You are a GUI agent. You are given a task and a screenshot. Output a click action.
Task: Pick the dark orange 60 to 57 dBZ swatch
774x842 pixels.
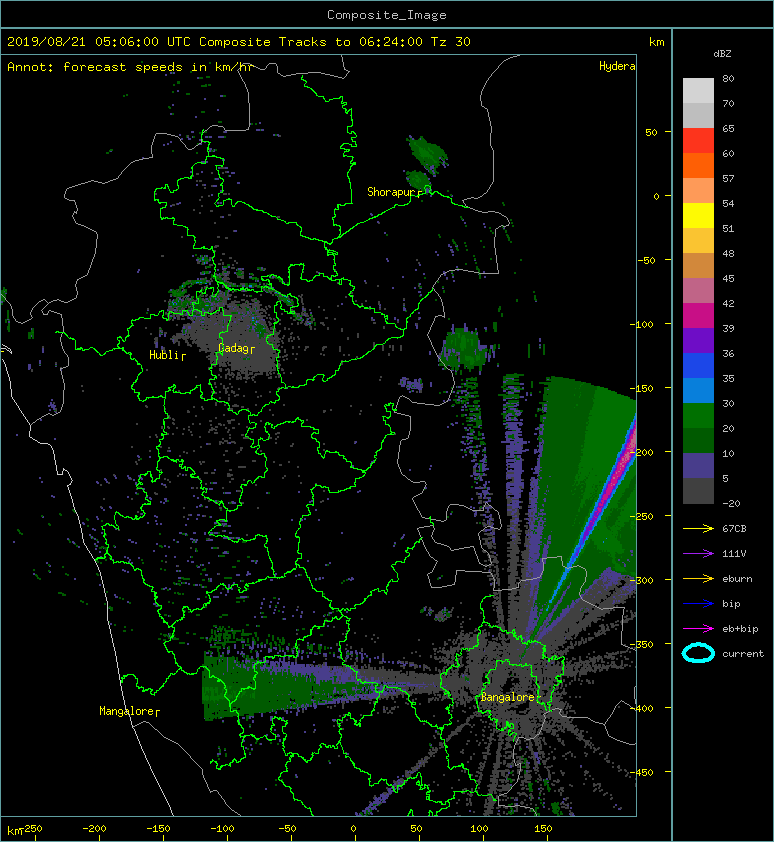coord(698,166)
